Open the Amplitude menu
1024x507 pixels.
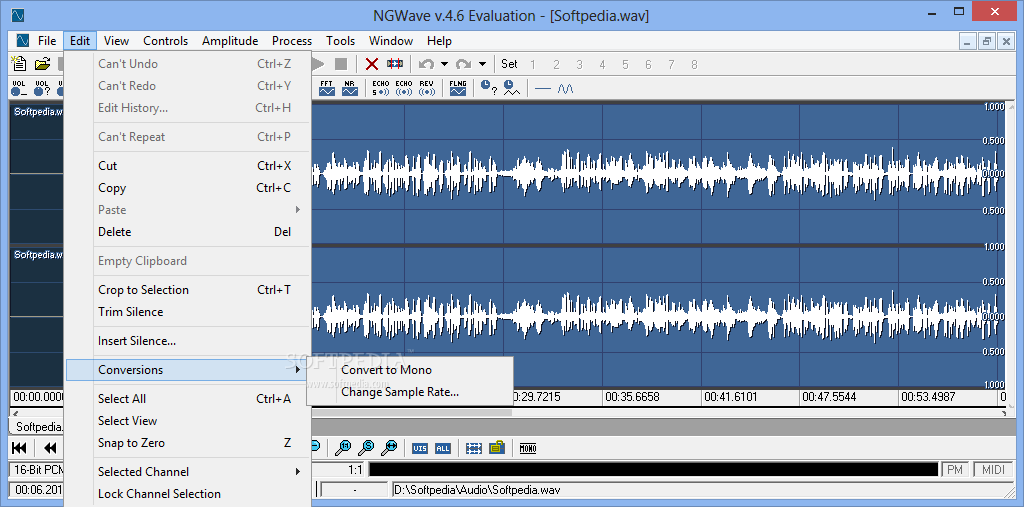coord(230,41)
